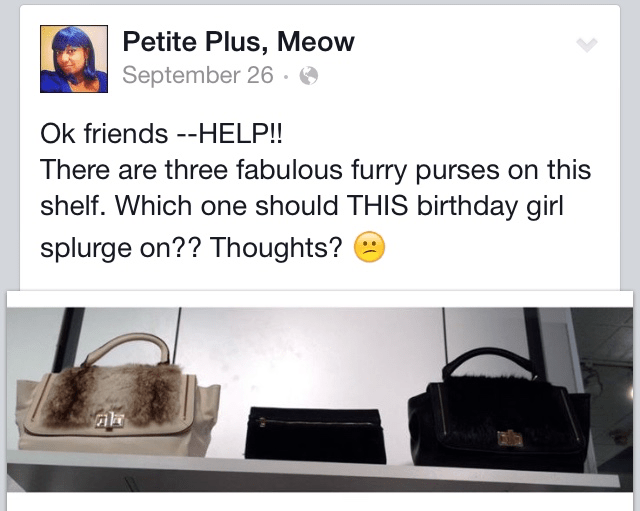
Task: Click the public globe privacy icon
Action: (309, 76)
